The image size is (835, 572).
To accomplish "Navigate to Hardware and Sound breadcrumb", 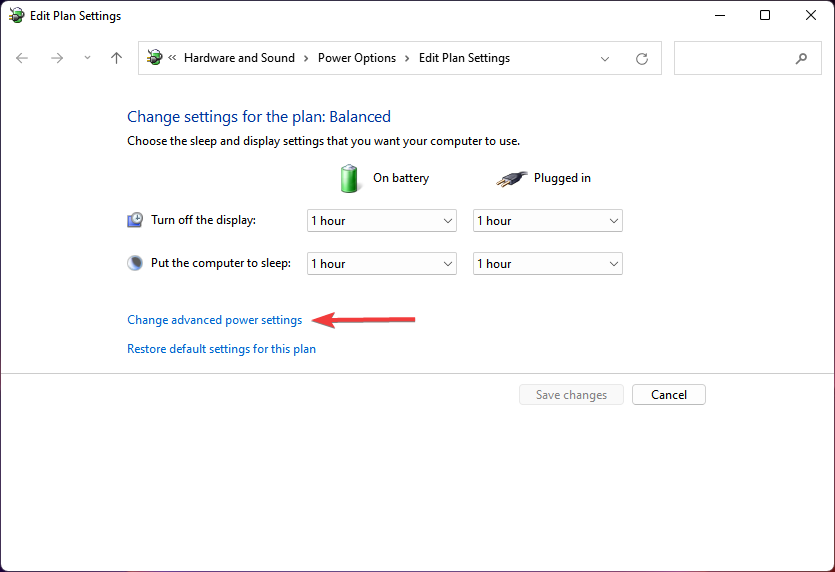I will click(239, 58).
